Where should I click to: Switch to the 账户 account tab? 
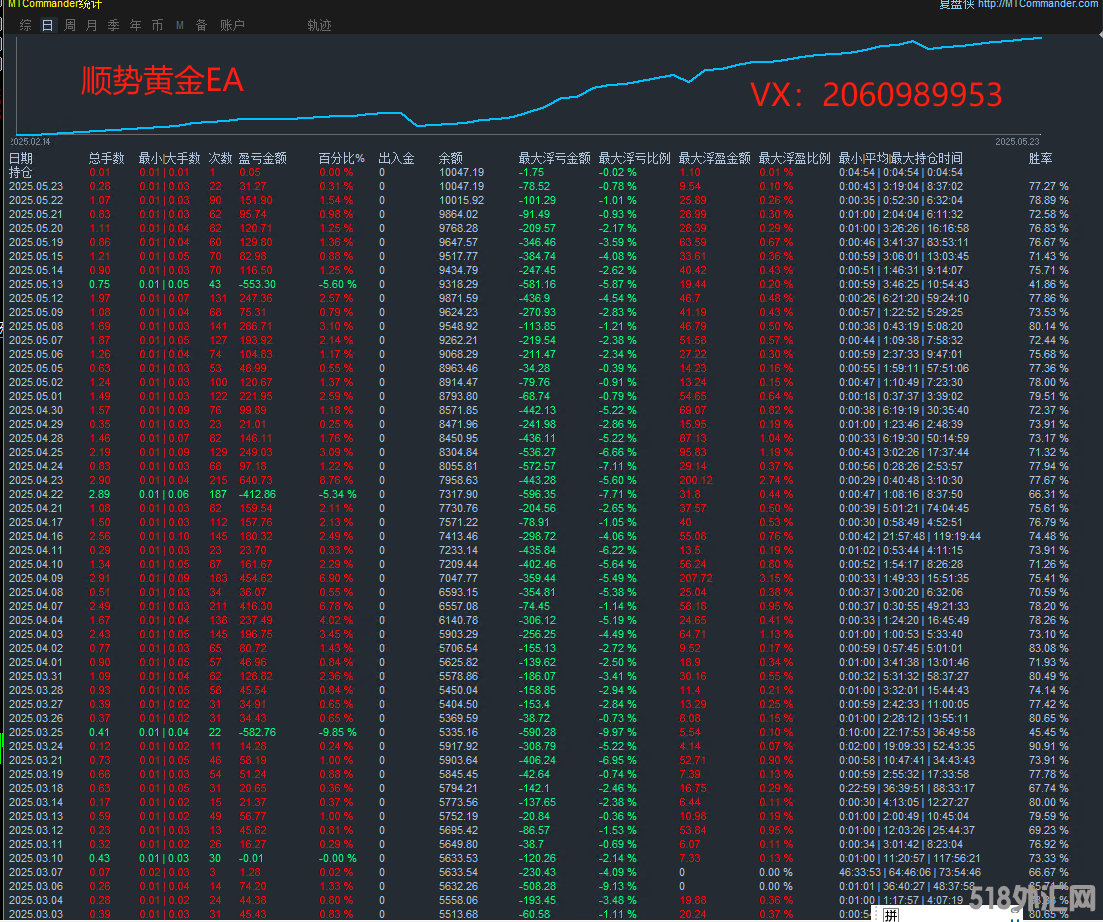[232, 25]
